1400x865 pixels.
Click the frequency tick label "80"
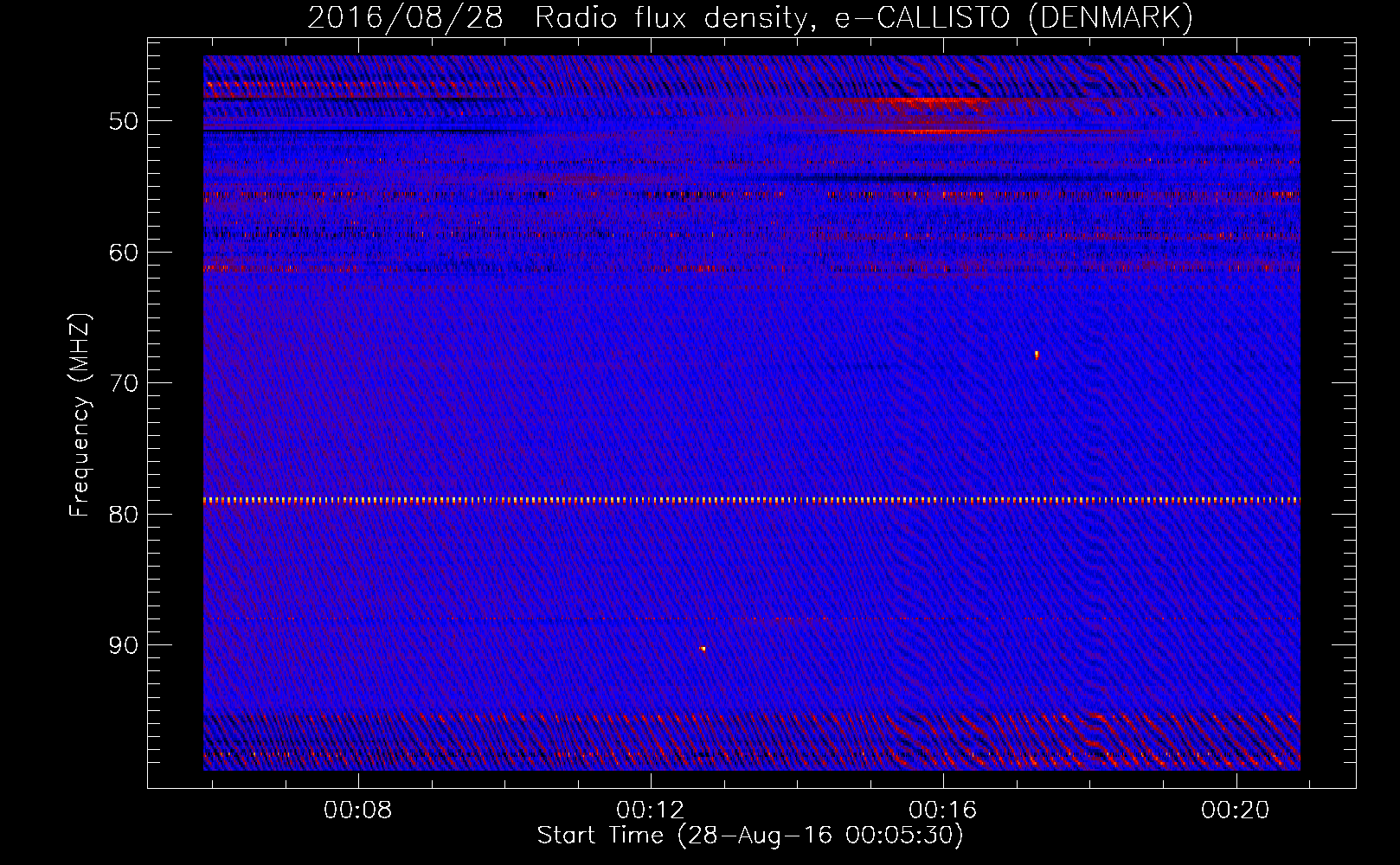(x=124, y=514)
